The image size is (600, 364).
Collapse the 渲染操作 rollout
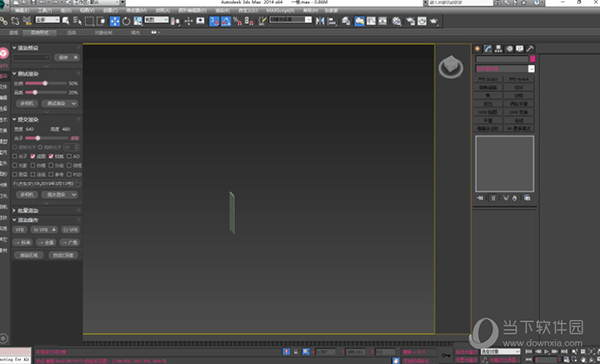15,220
